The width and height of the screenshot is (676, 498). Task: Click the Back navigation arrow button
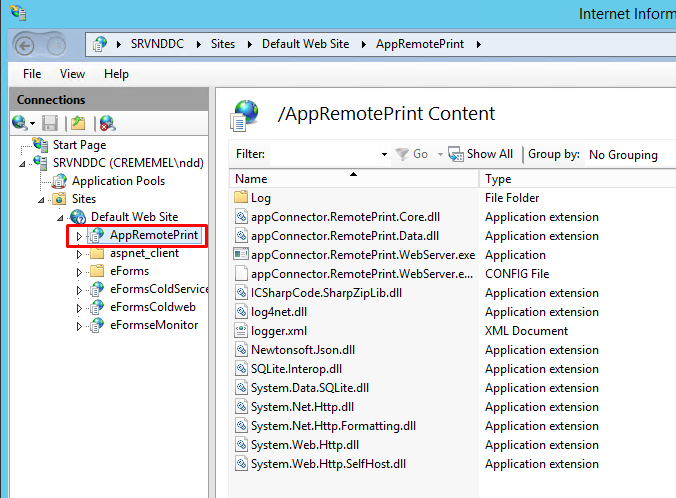(27, 44)
